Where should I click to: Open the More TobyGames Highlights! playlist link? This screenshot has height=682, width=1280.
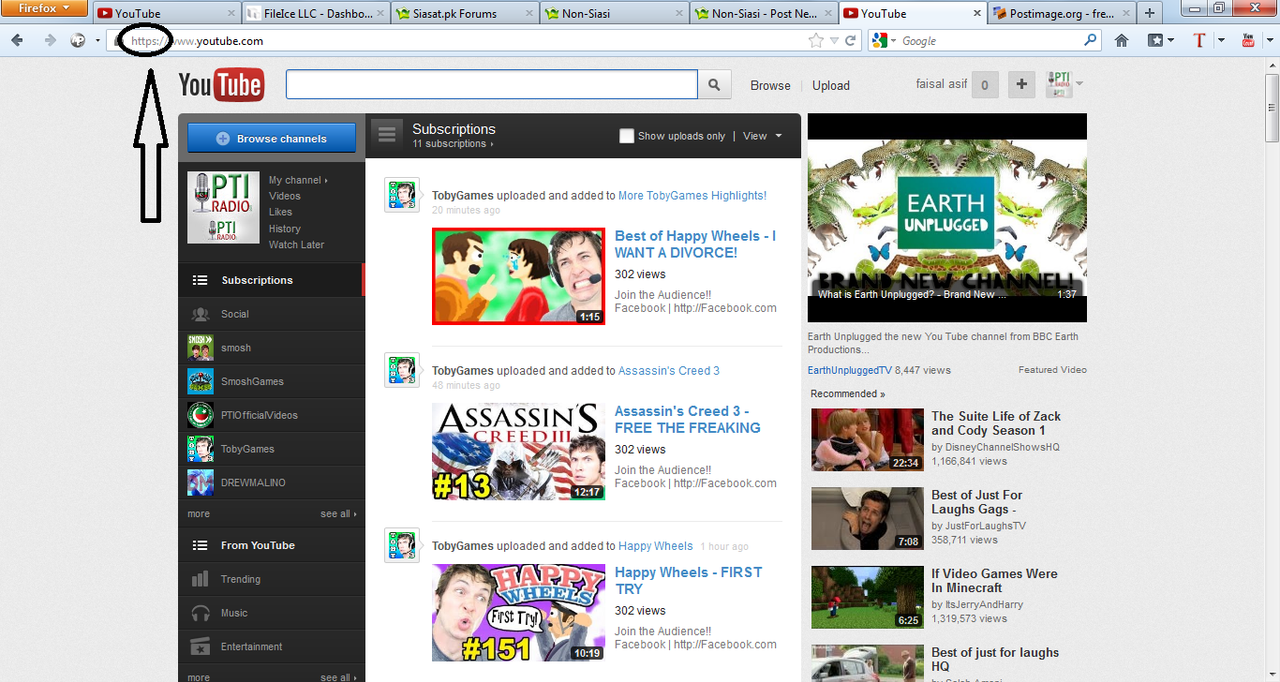(692, 196)
